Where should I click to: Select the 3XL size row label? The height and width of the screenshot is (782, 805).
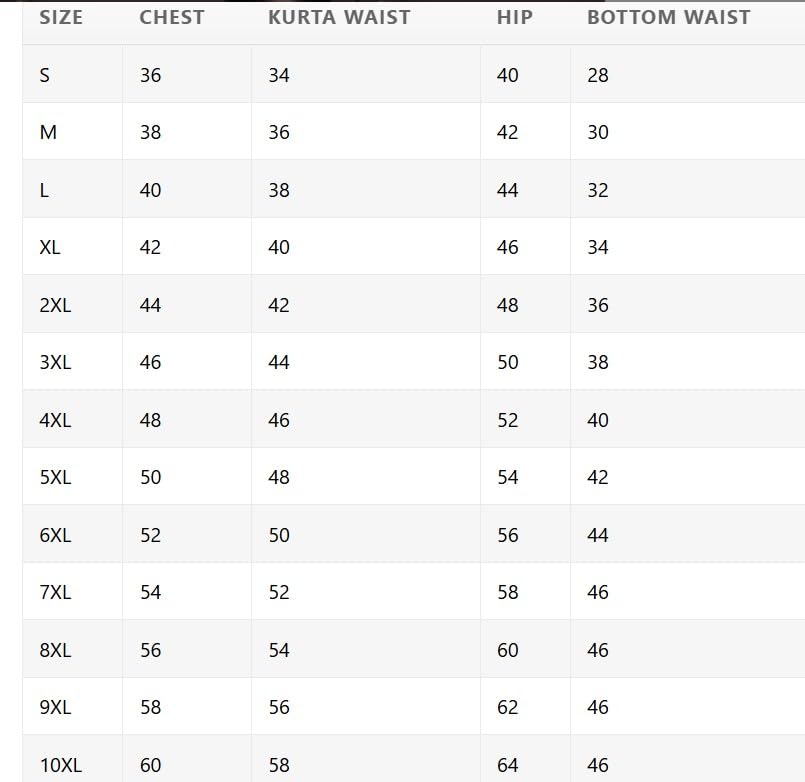pyautogui.click(x=55, y=363)
